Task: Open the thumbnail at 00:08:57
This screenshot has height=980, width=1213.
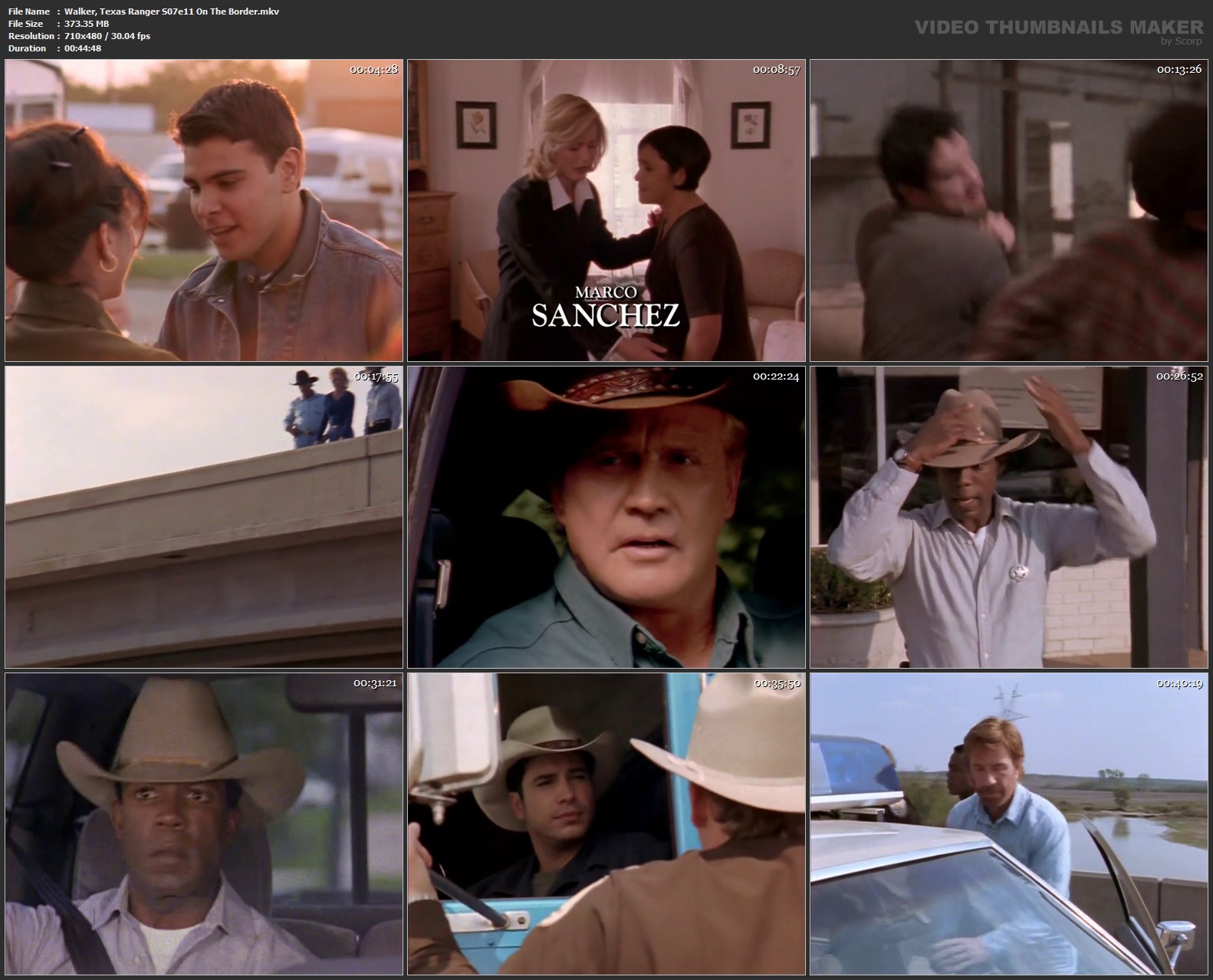Action: 606,211
